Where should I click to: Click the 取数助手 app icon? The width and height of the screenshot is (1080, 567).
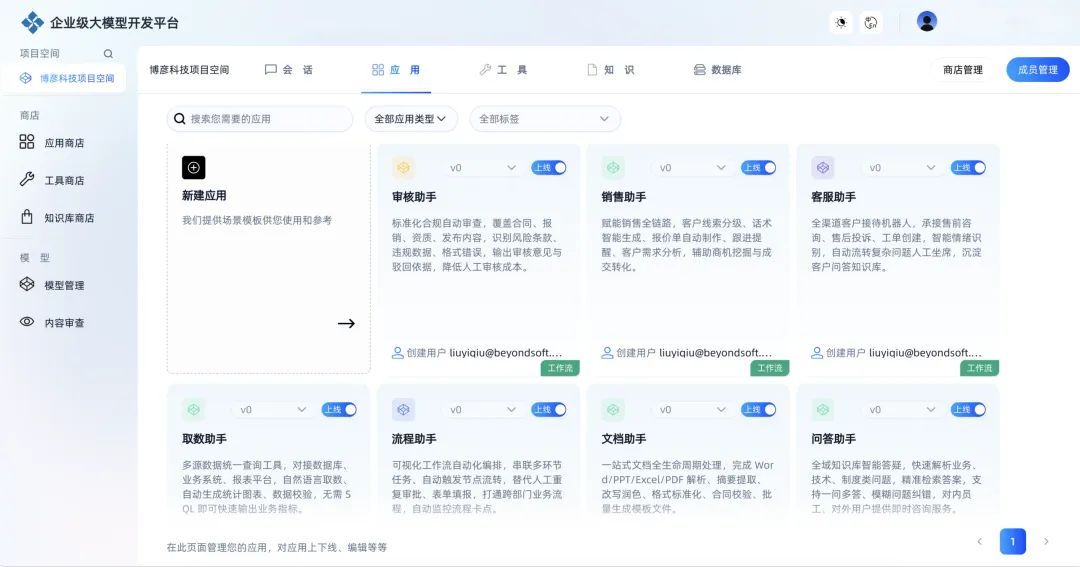tap(194, 409)
